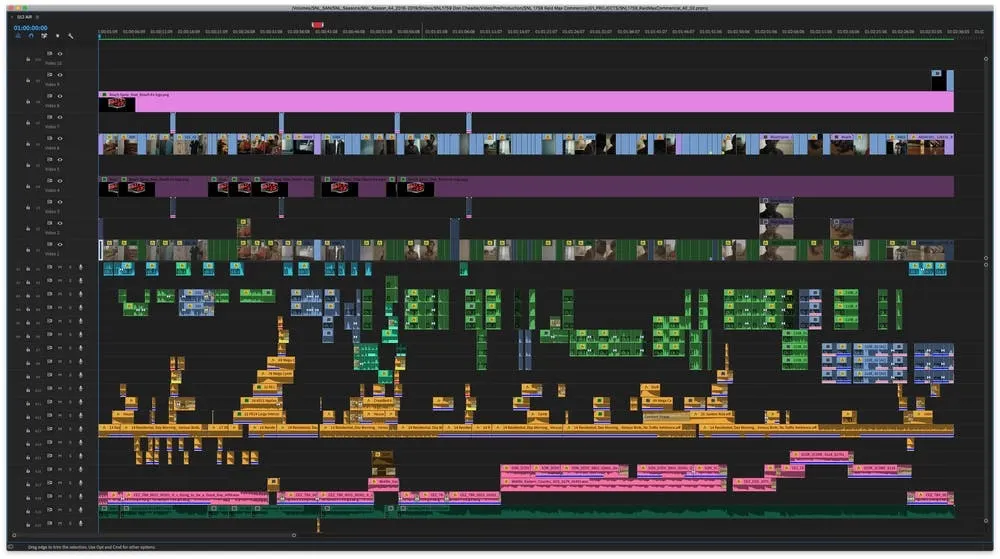Click voice-over record mic on track A1
The width and height of the screenshot is (1000, 559).
pyautogui.click(x=80, y=267)
